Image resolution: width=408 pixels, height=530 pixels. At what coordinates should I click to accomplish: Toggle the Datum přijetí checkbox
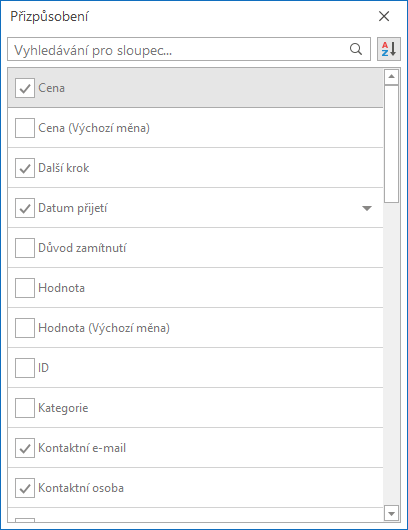[x=25, y=208]
